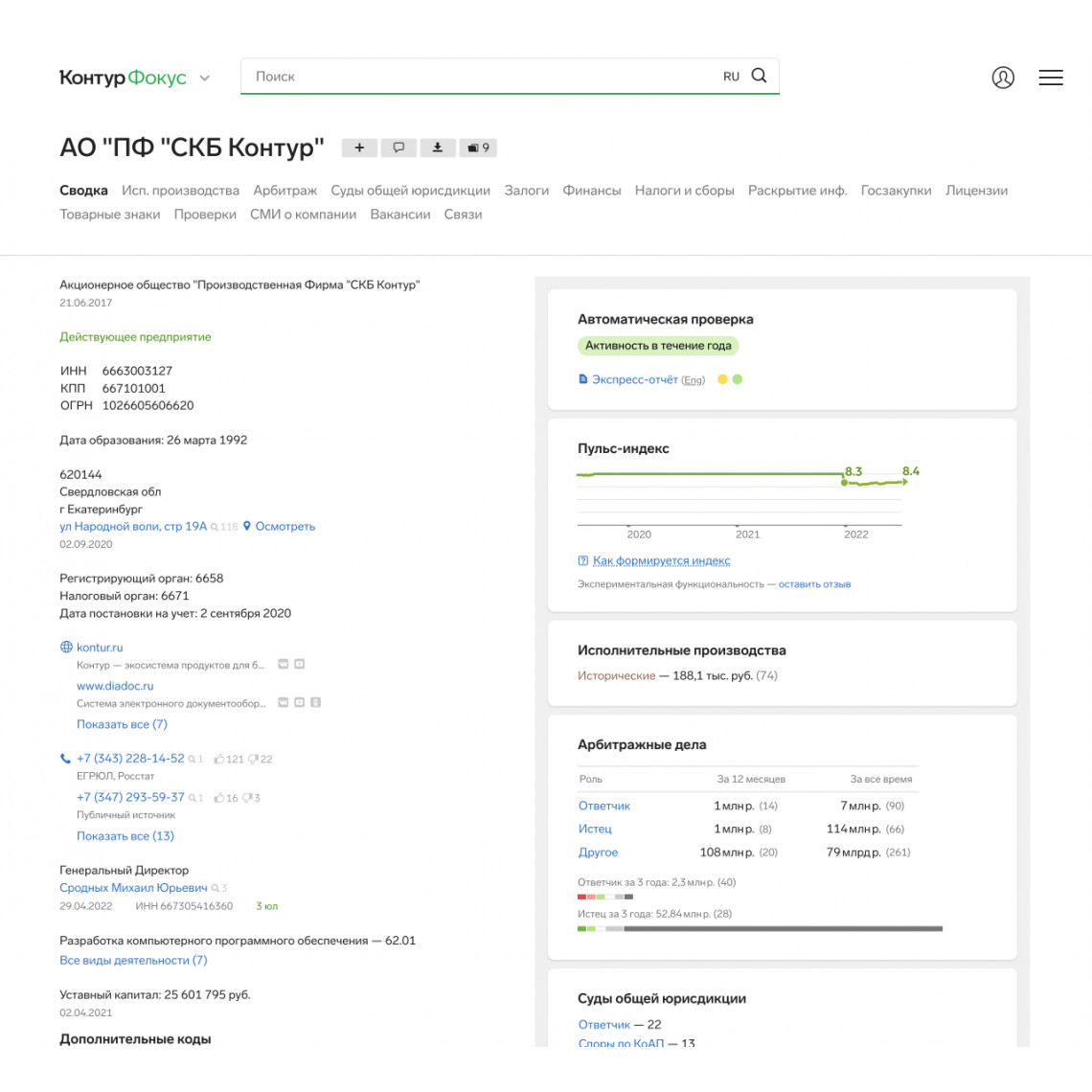Open the Финансы tab
The width and height of the screenshot is (1092, 1092).
coord(592,191)
